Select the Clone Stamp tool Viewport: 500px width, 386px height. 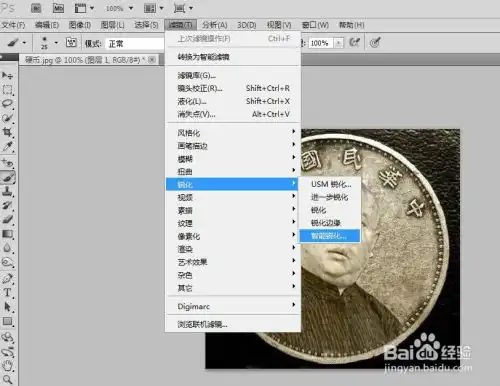7,191
